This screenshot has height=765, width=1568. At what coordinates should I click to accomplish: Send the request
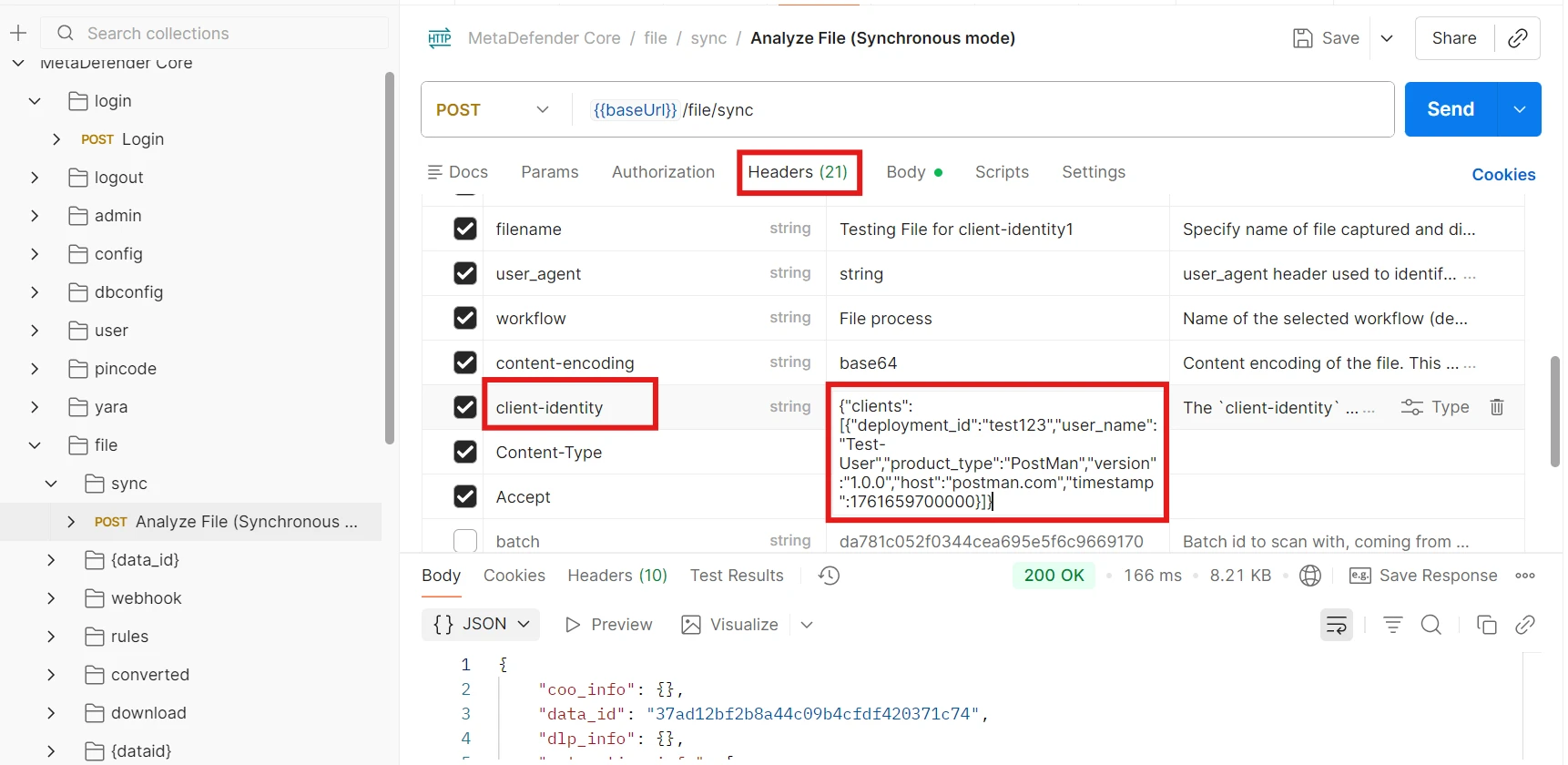tap(1450, 109)
